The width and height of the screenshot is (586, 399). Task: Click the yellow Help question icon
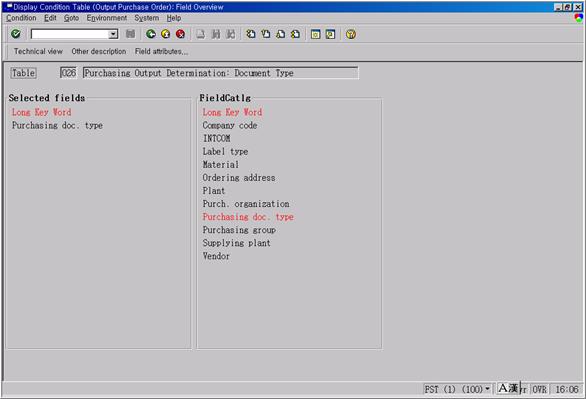point(351,34)
